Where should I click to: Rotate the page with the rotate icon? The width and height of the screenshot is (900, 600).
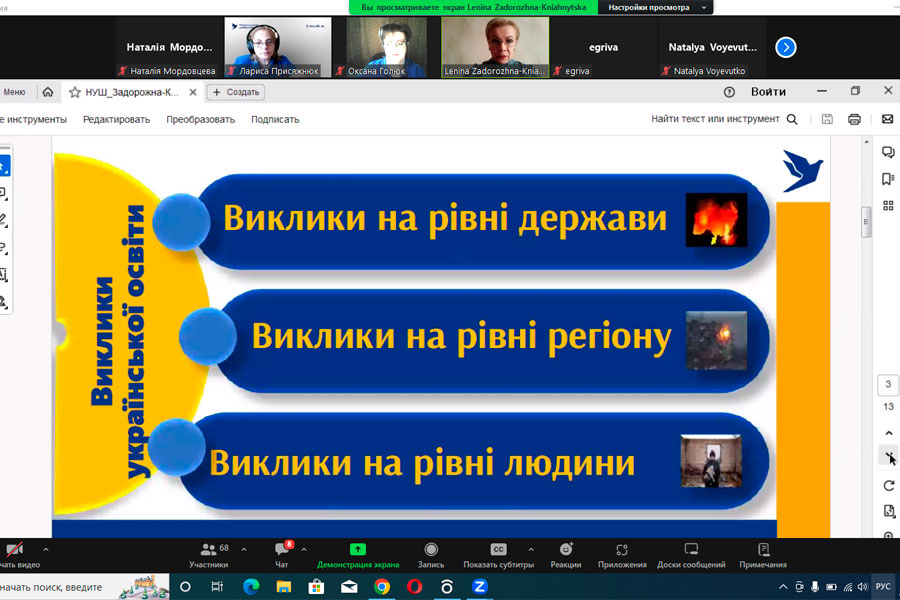point(889,485)
